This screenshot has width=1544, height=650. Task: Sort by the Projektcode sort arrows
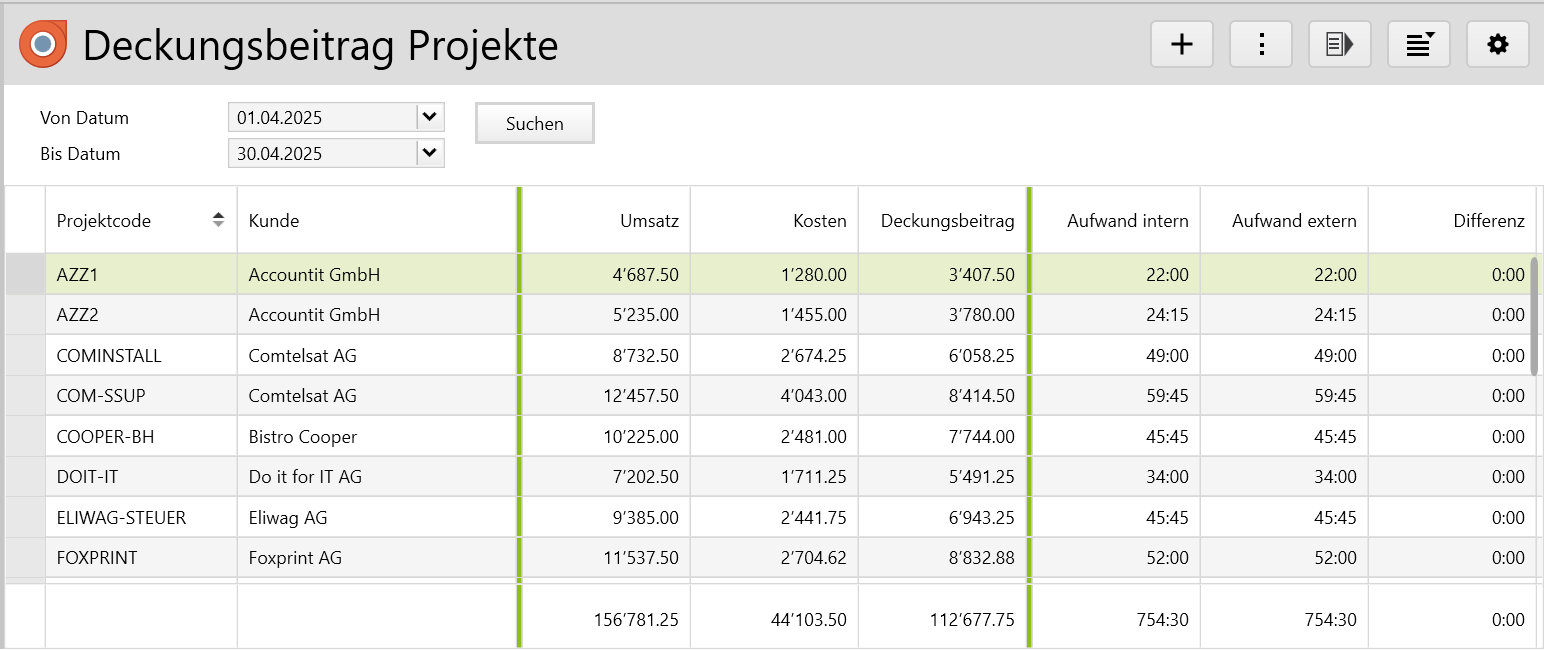pyautogui.click(x=218, y=220)
